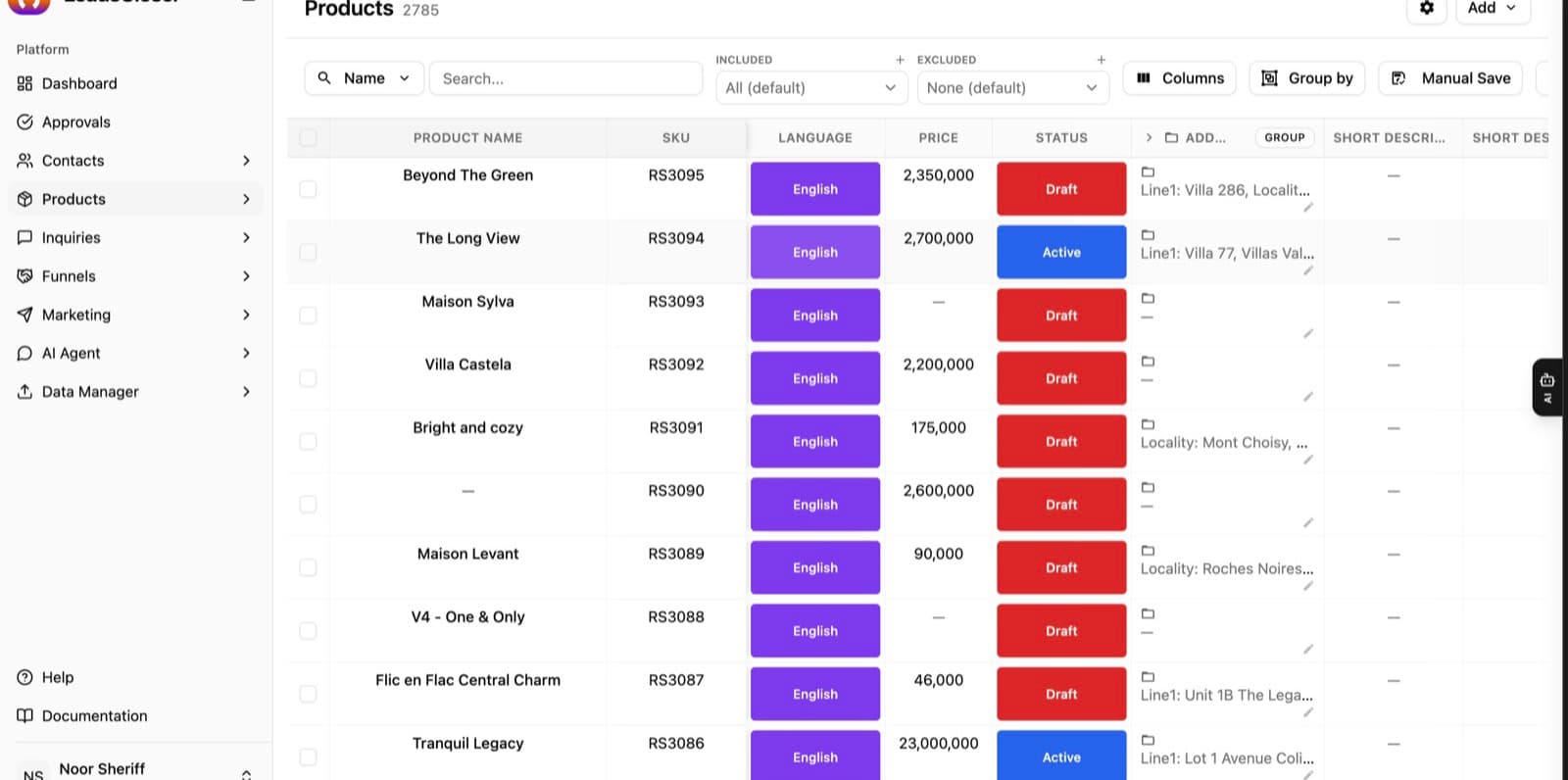This screenshot has width=1568, height=780.
Task: Click the Marketing send icon
Action: (25, 315)
